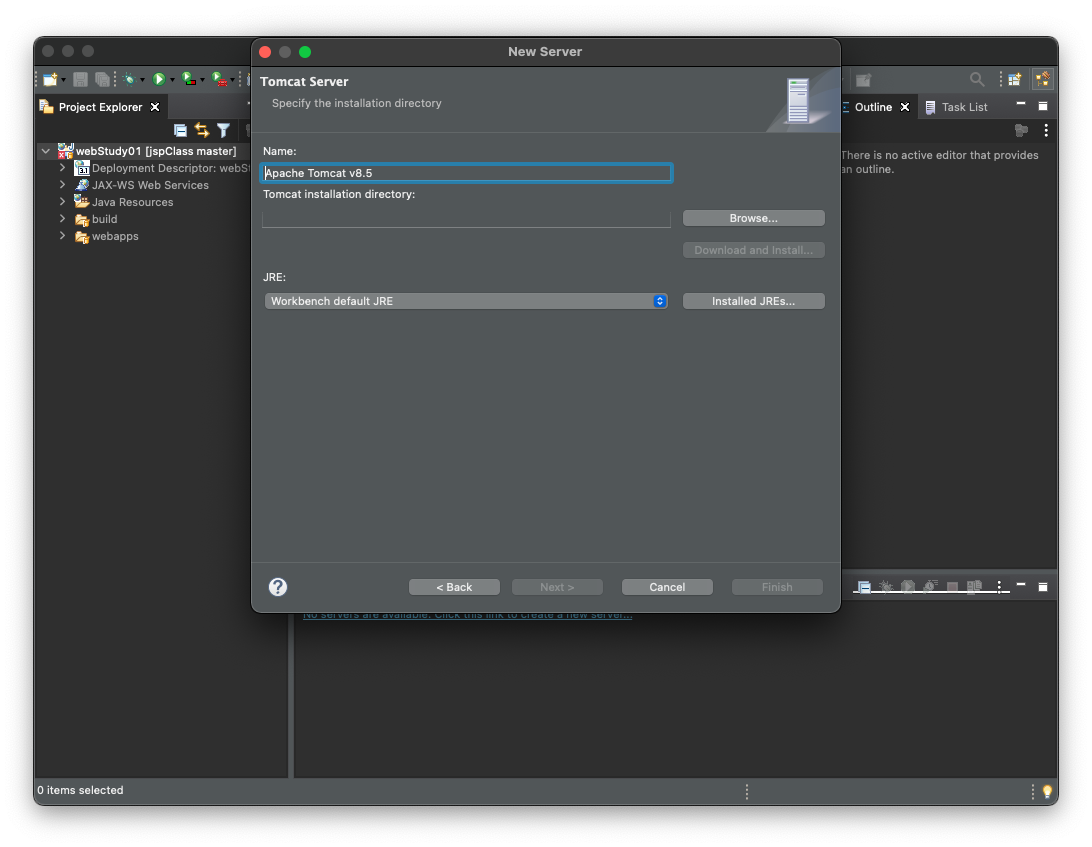Viewport: 1092px width, 847px height.
Task: Select the build folder item
Action: [x=104, y=219]
